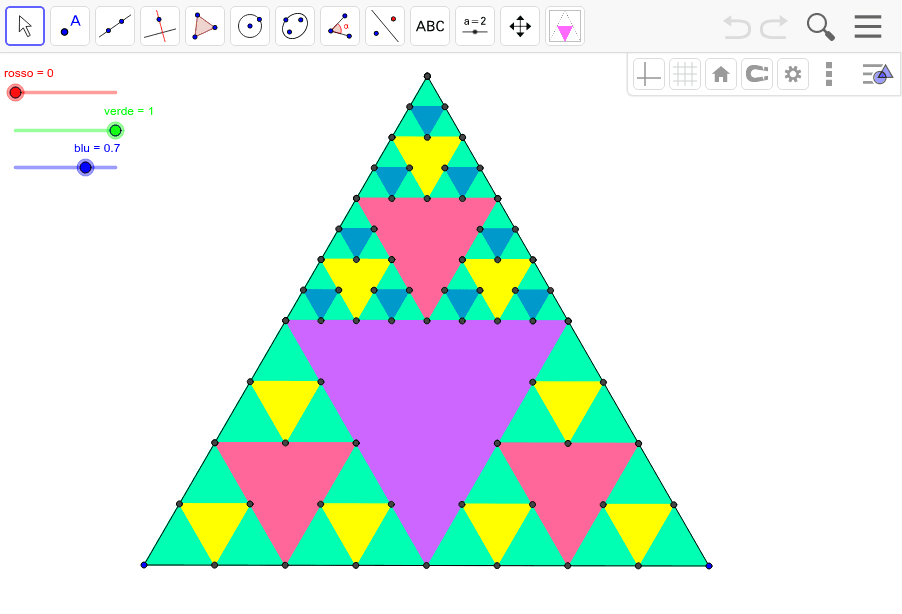Select the Perpendicular Line tool
The image size is (902, 614).
coord(159,26)
